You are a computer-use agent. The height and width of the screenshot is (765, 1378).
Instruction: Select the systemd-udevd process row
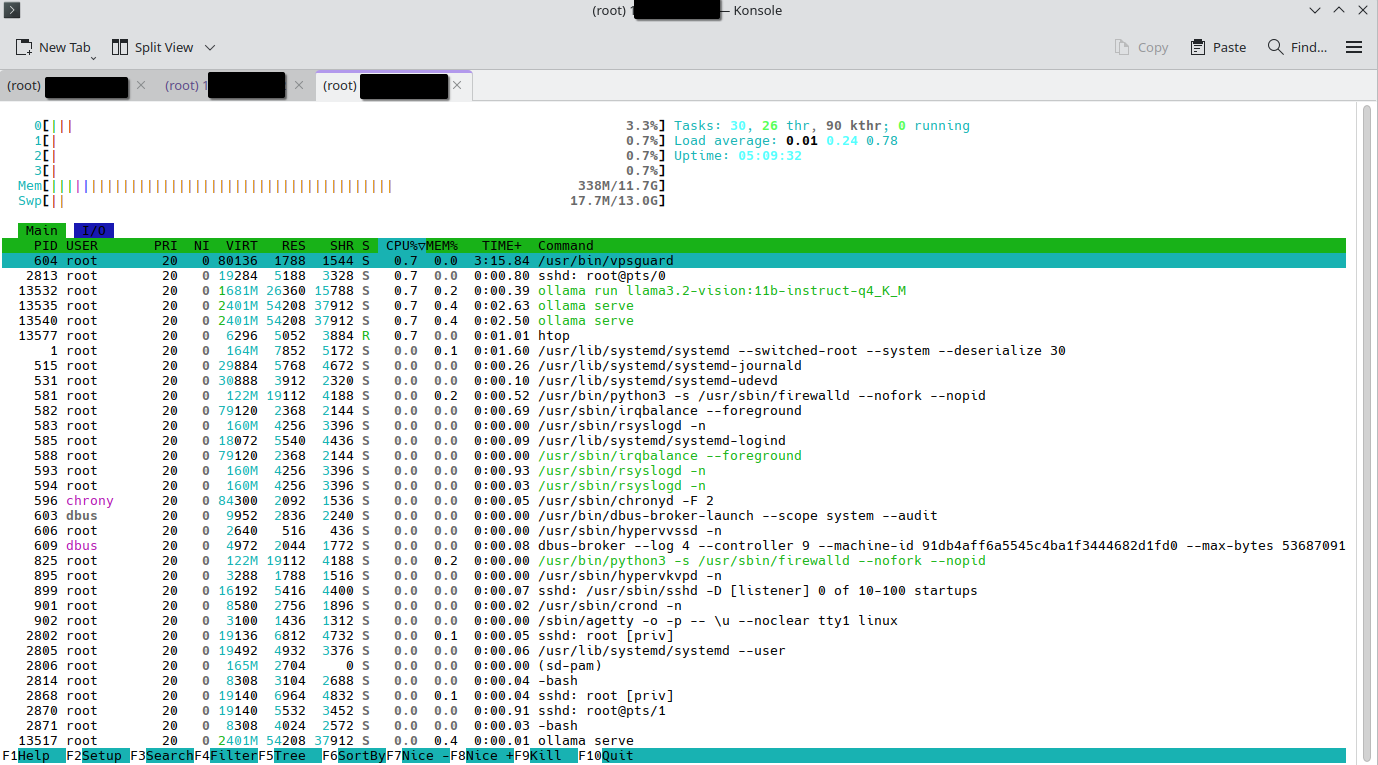point(674,381)
